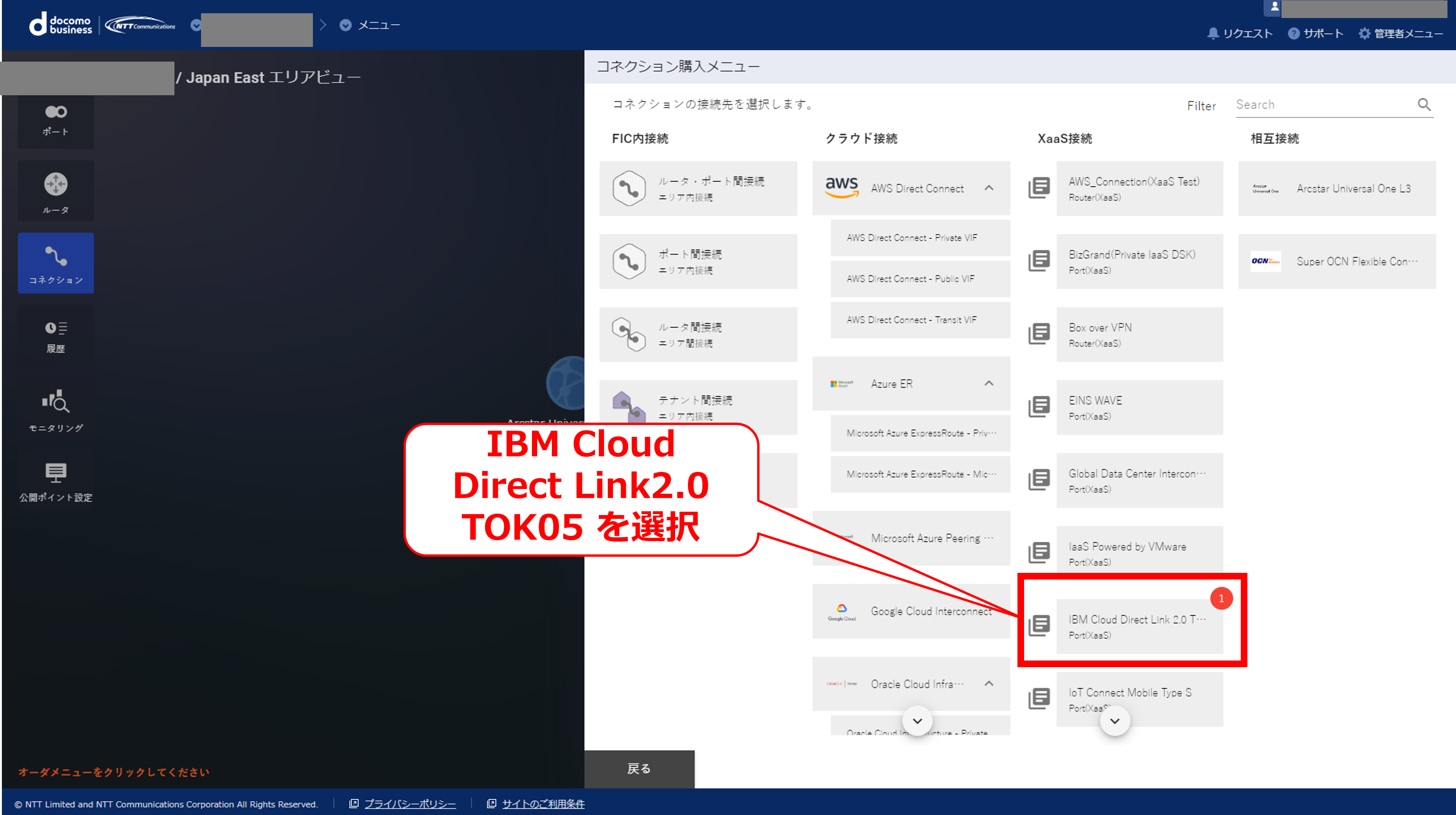Screen dimensions: 1456x815
Task: Collapse the Oracle Cloud Infra group
Action: tap(989, 683)
